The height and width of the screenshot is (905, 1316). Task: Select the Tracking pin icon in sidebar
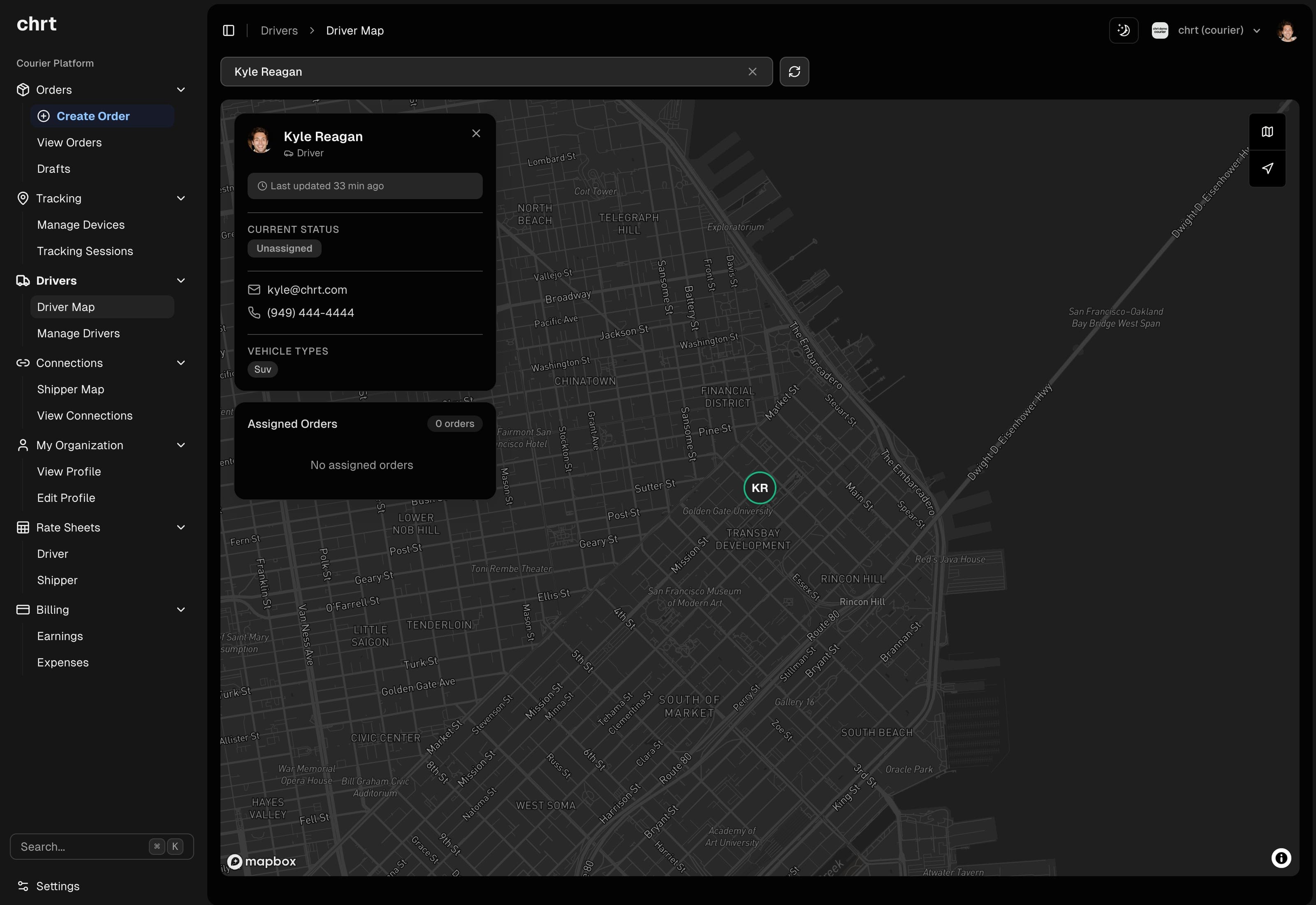23,198
